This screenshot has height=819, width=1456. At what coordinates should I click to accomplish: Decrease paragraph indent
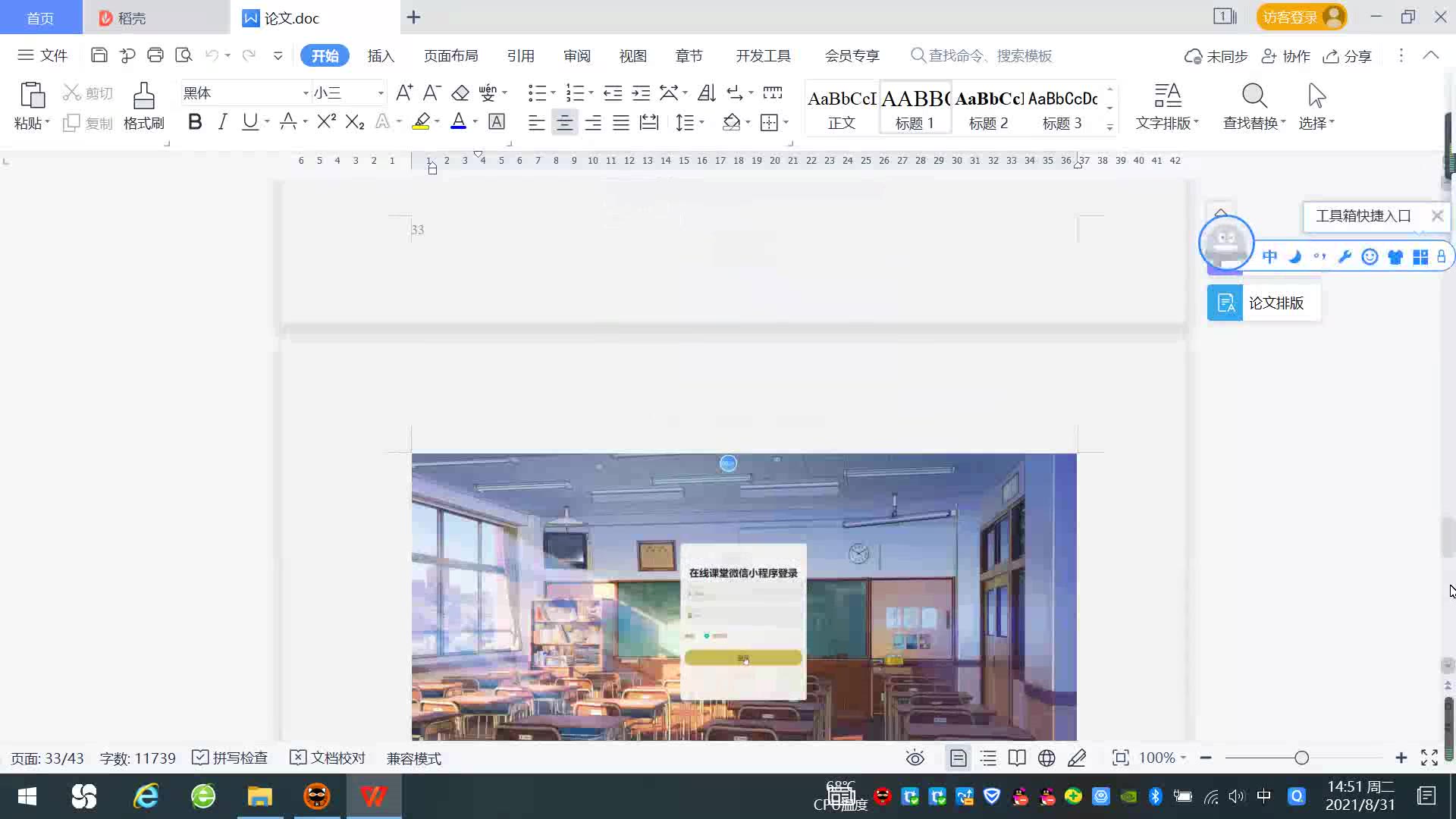point(613,93)
